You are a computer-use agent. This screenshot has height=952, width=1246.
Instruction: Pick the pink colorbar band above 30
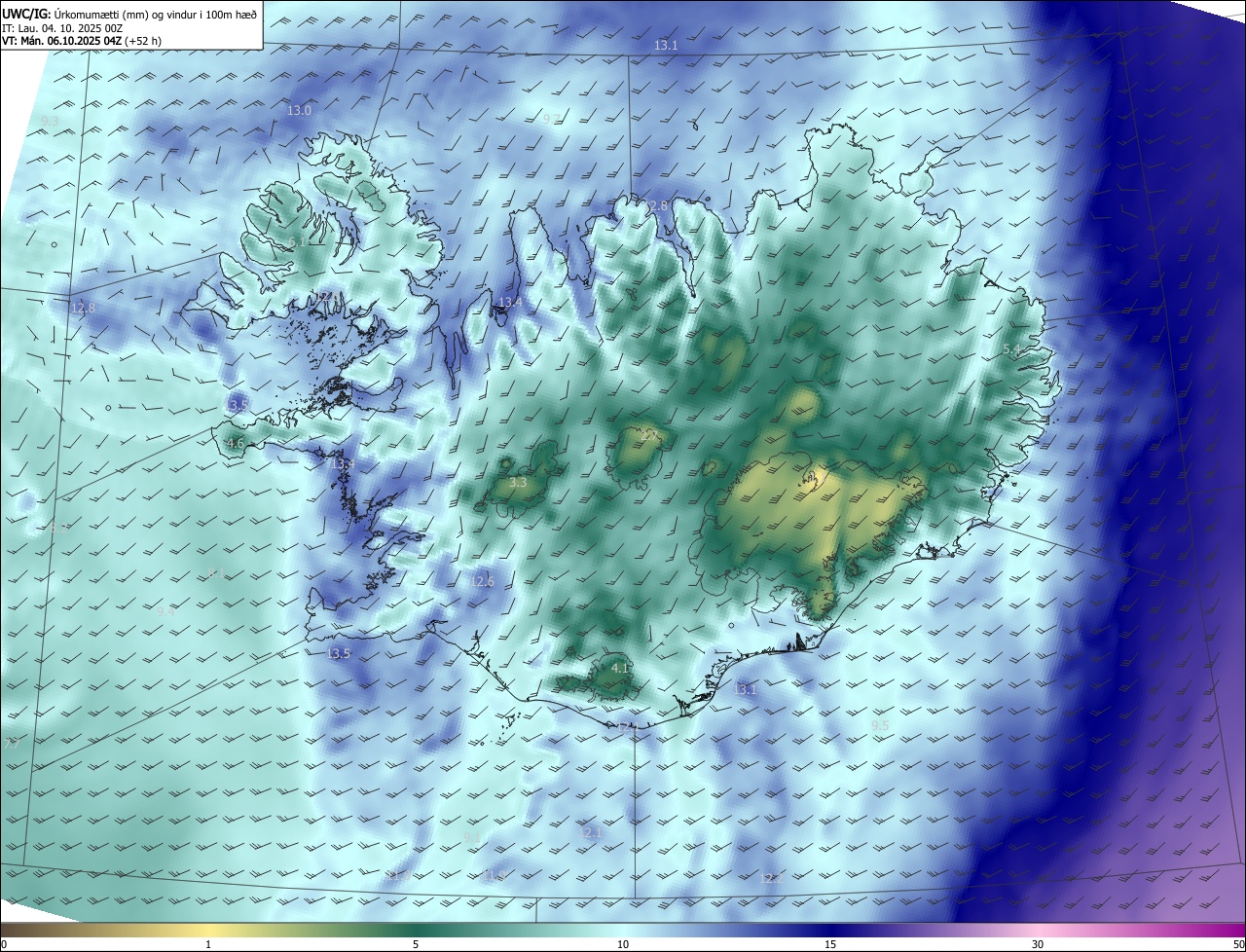pos(1038,930)
